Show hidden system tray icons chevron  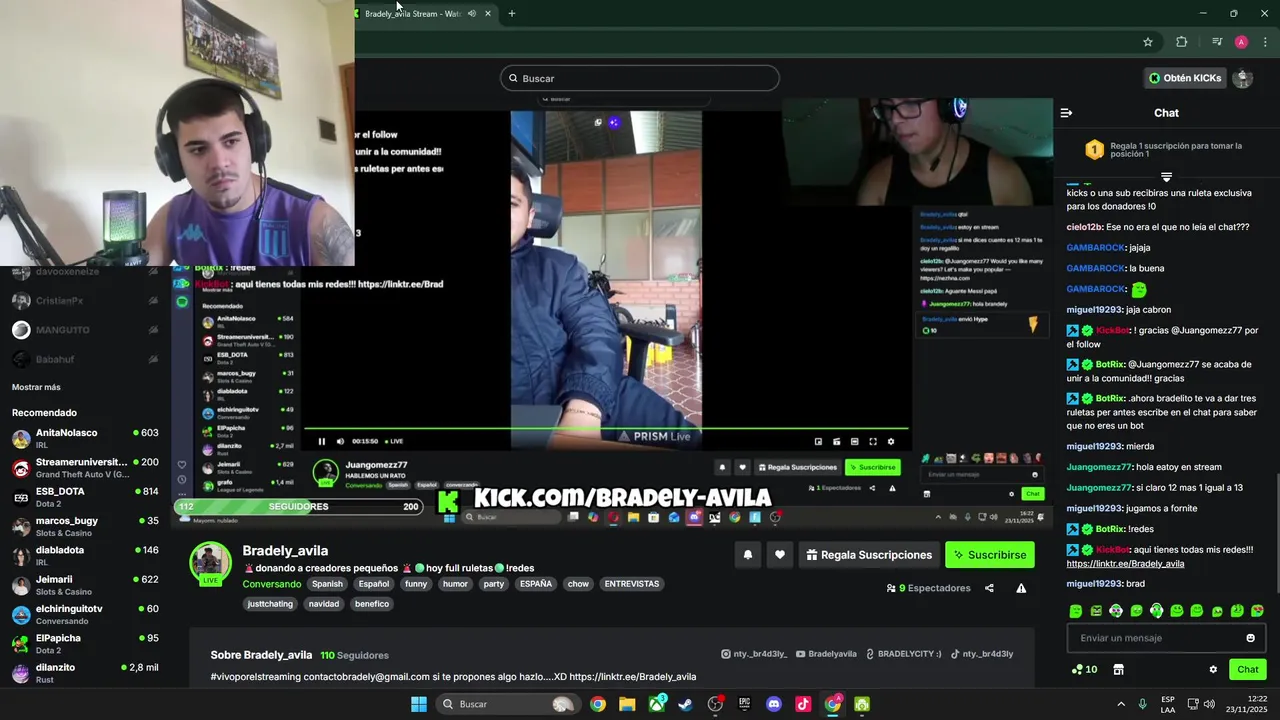(x=1121, y=704)
